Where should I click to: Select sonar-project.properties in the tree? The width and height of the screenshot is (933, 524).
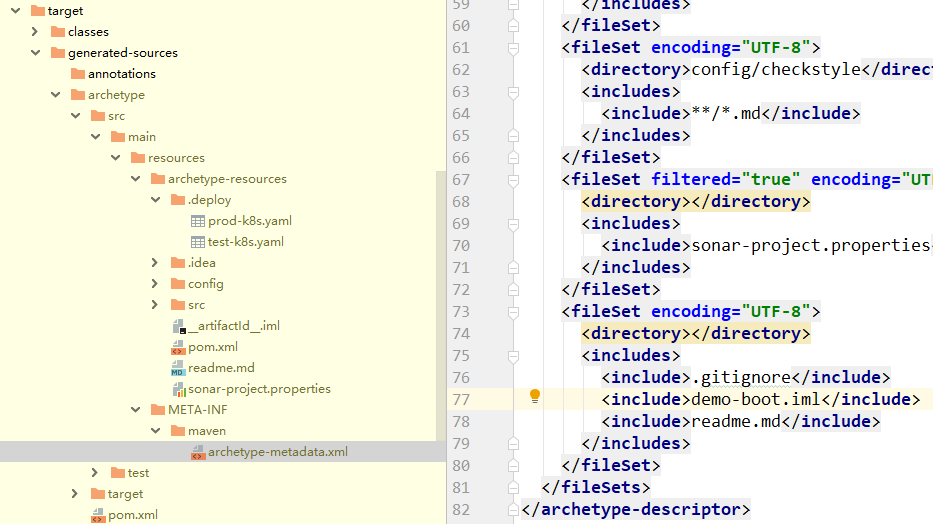point(259,389)
